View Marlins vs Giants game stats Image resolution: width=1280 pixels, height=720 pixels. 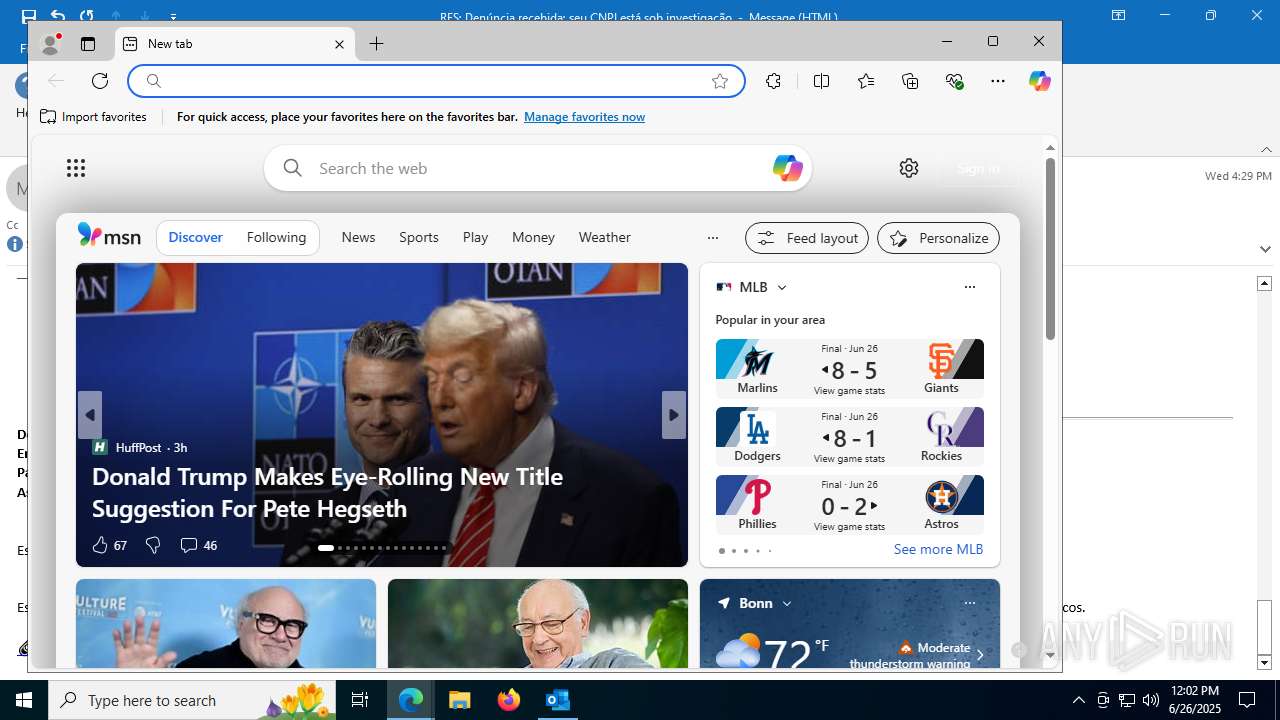tap(849, 391)
